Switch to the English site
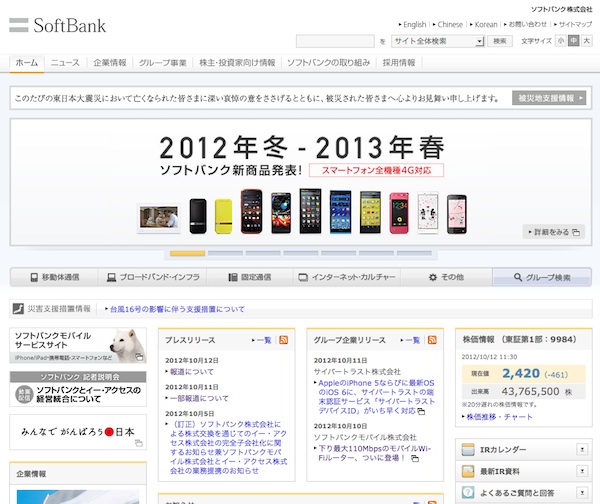The height and width of the screenshot is (504, 600). [414, 24]
